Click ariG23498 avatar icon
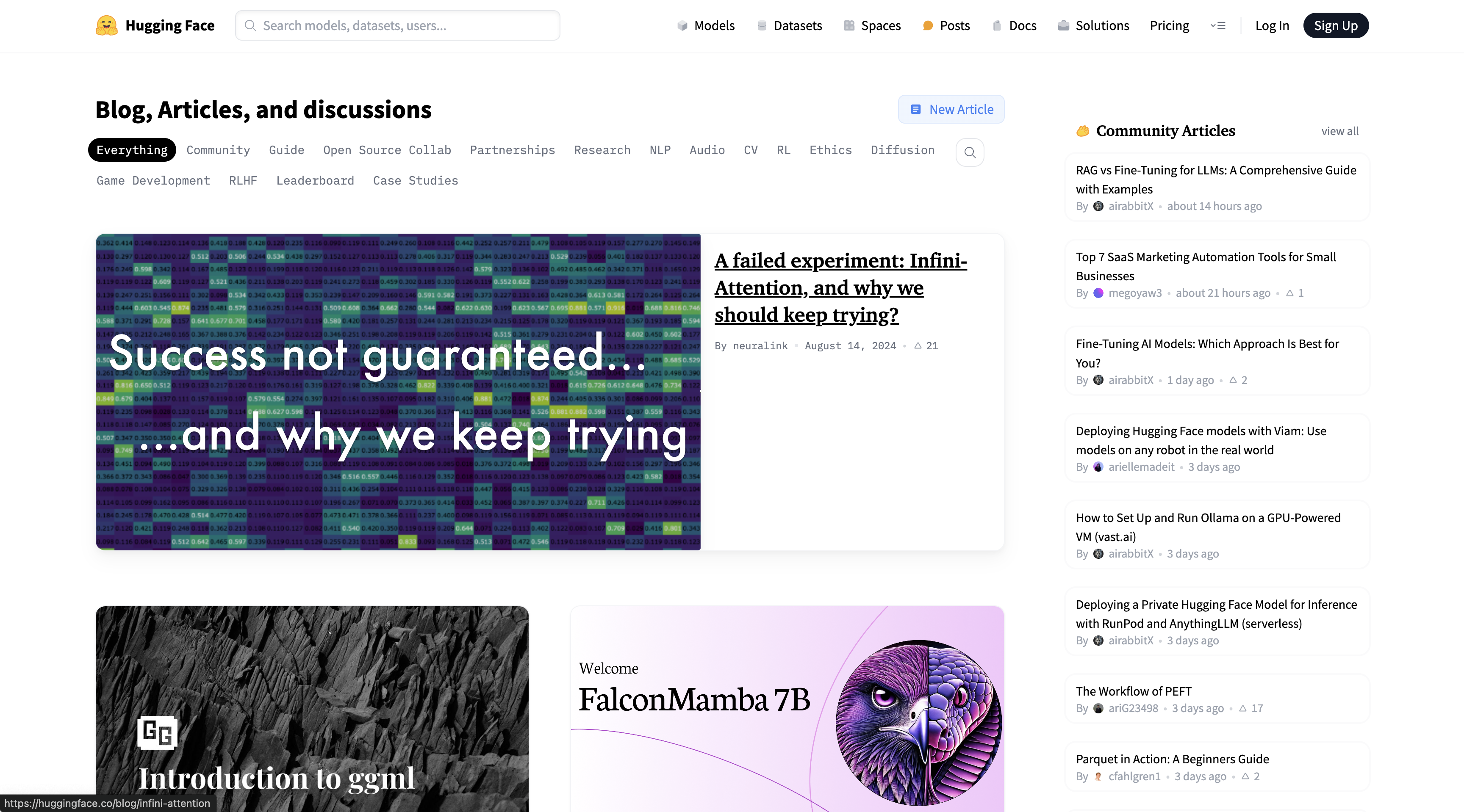The height and width of the screenshot is (812, 1464). tap(1098, 708)
